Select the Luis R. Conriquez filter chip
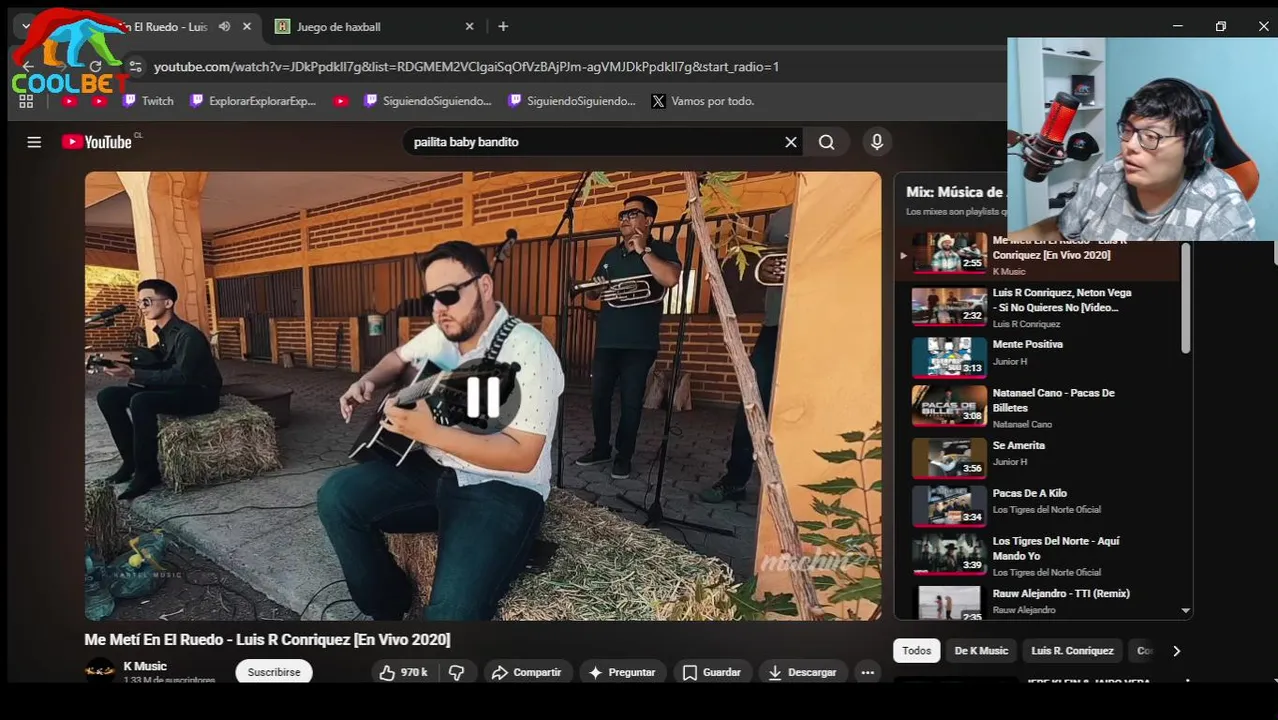 1072,651
